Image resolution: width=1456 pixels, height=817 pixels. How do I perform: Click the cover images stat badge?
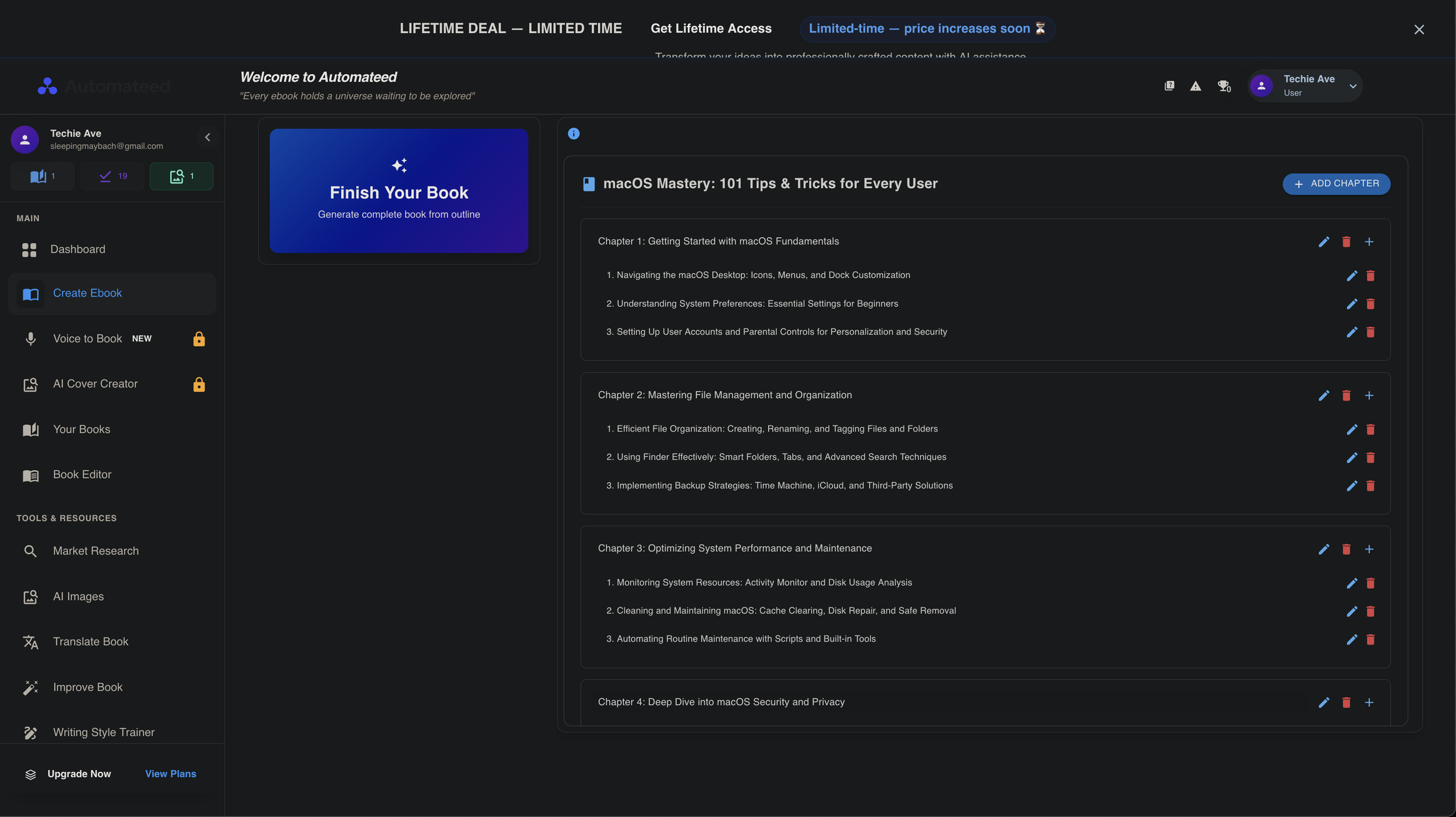pyautogui.click(x=181, y=176)
